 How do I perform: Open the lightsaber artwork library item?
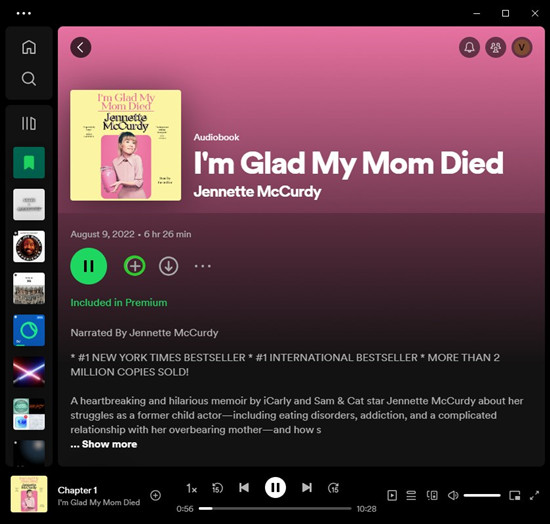click(29, 372)
